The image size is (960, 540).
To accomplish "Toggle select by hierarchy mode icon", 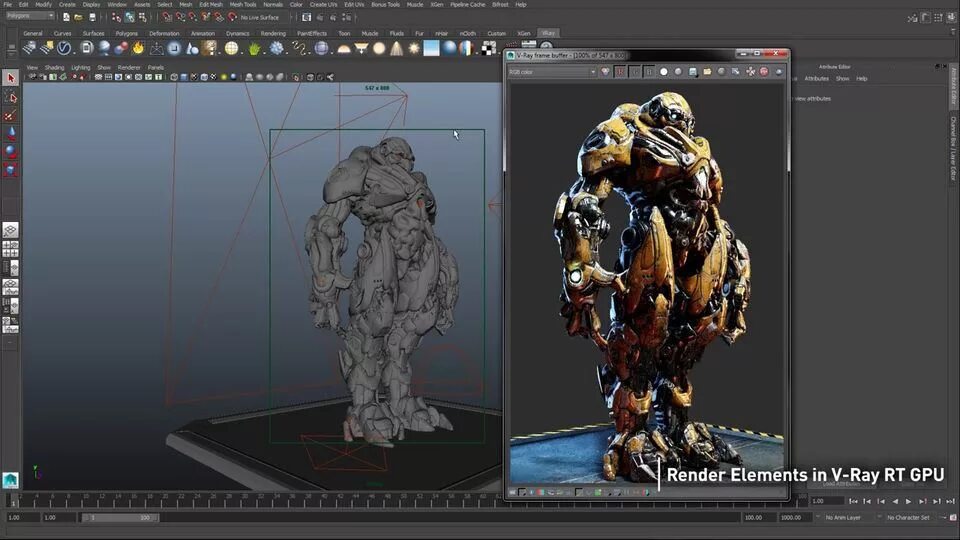I will [116, 17].
